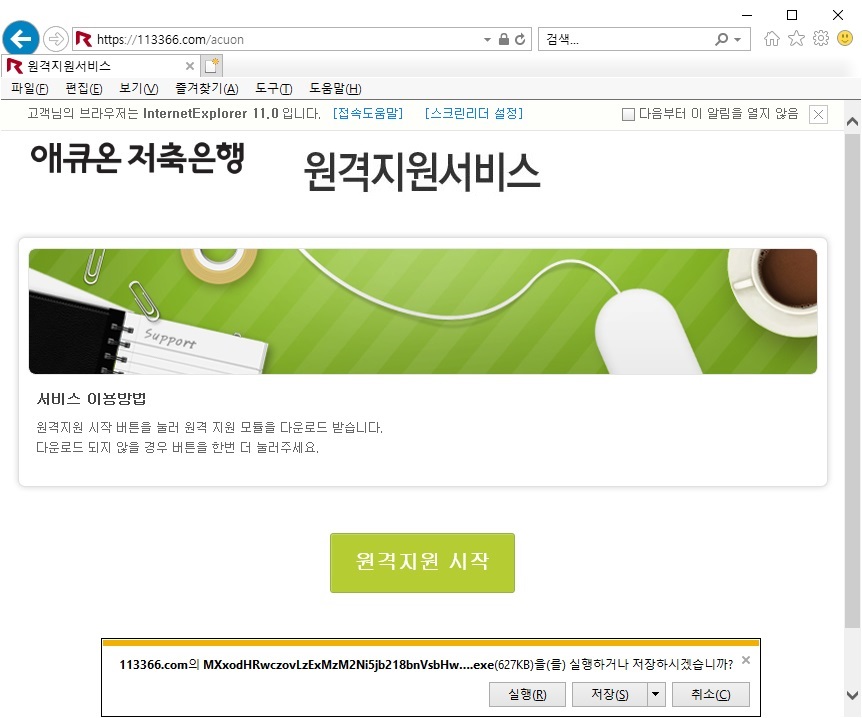Refresh the page with the reload icon
Viewport: 862px width, 718px height.
pyautogui.click(x=520, y=39)
